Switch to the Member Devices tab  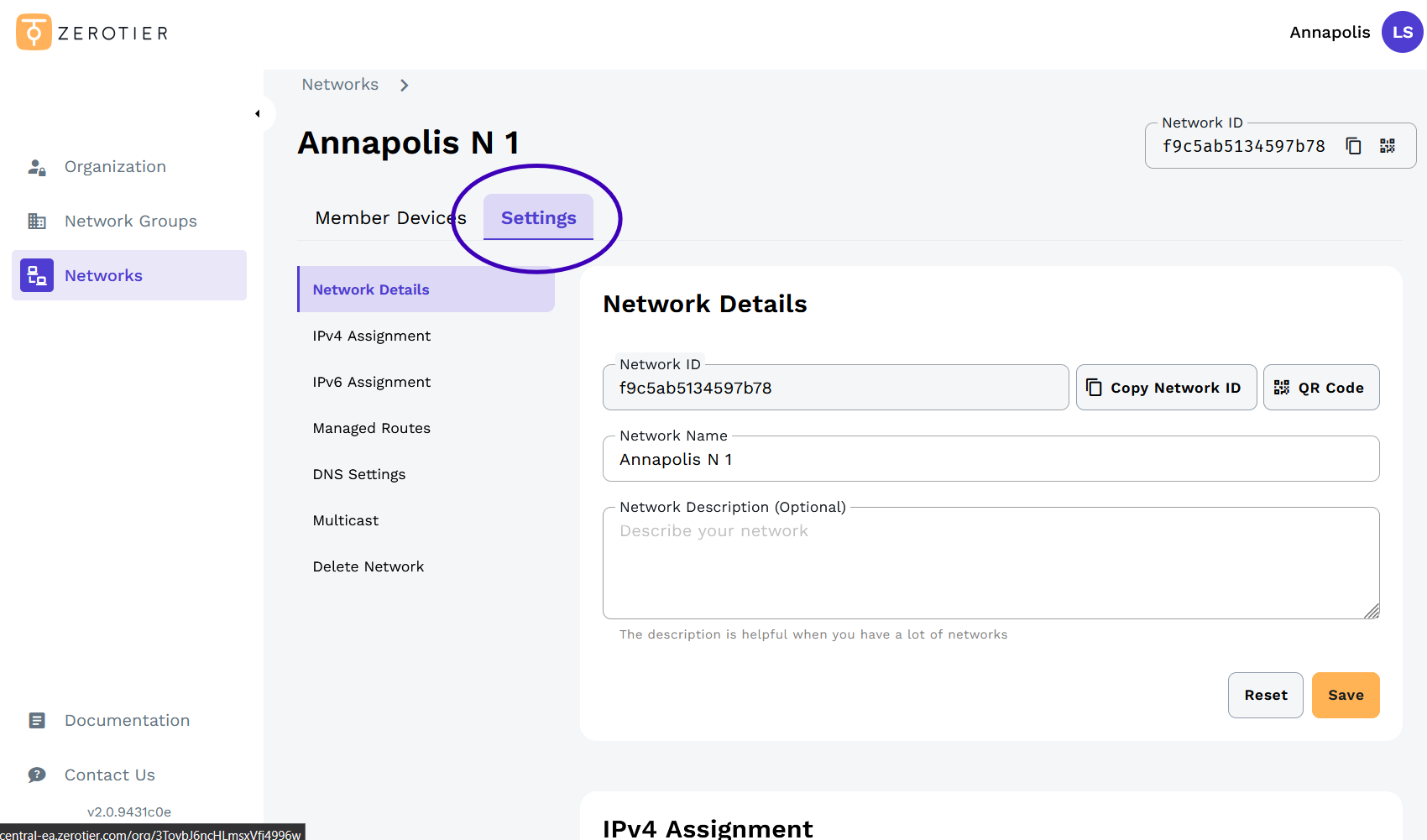[x=390, y=217]
